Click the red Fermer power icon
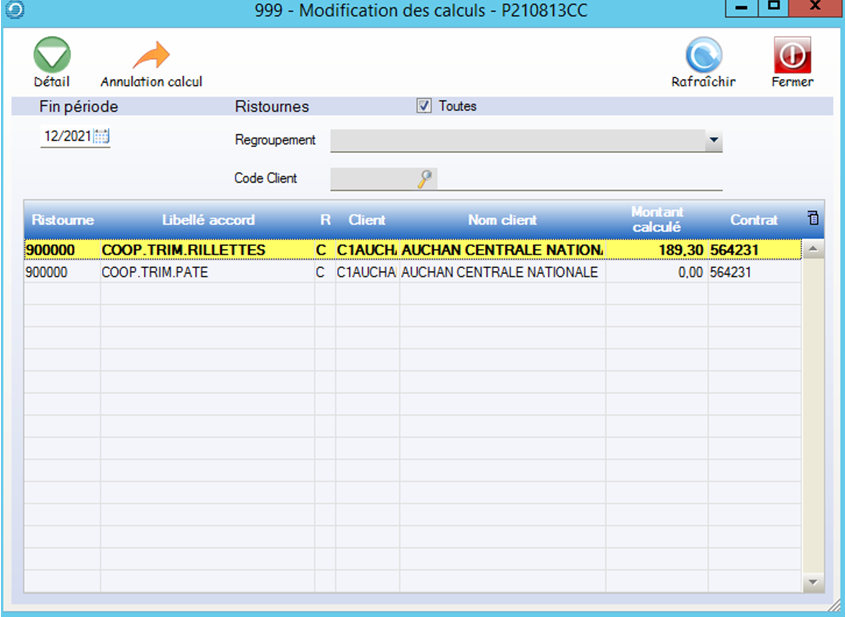 coord(792,55)
